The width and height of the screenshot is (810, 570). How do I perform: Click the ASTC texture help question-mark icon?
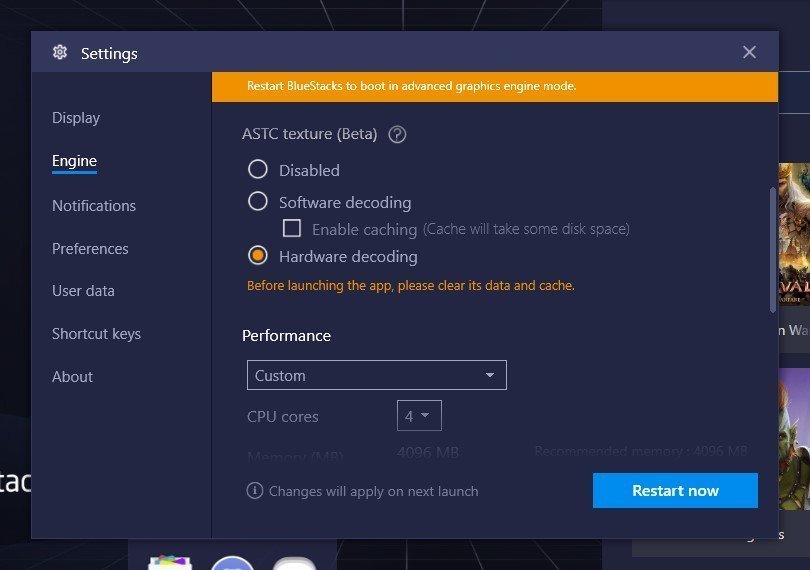tap(397, 134)
